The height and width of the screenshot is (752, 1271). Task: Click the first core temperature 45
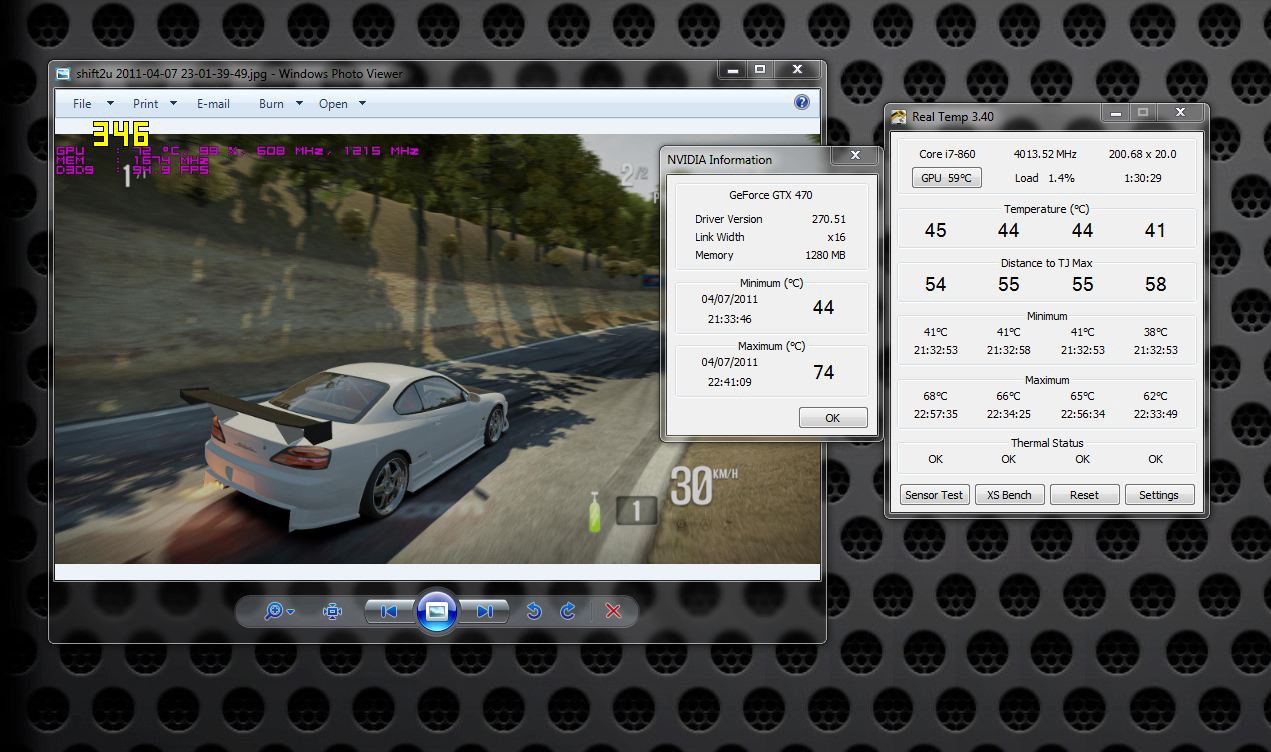point(935,230)
